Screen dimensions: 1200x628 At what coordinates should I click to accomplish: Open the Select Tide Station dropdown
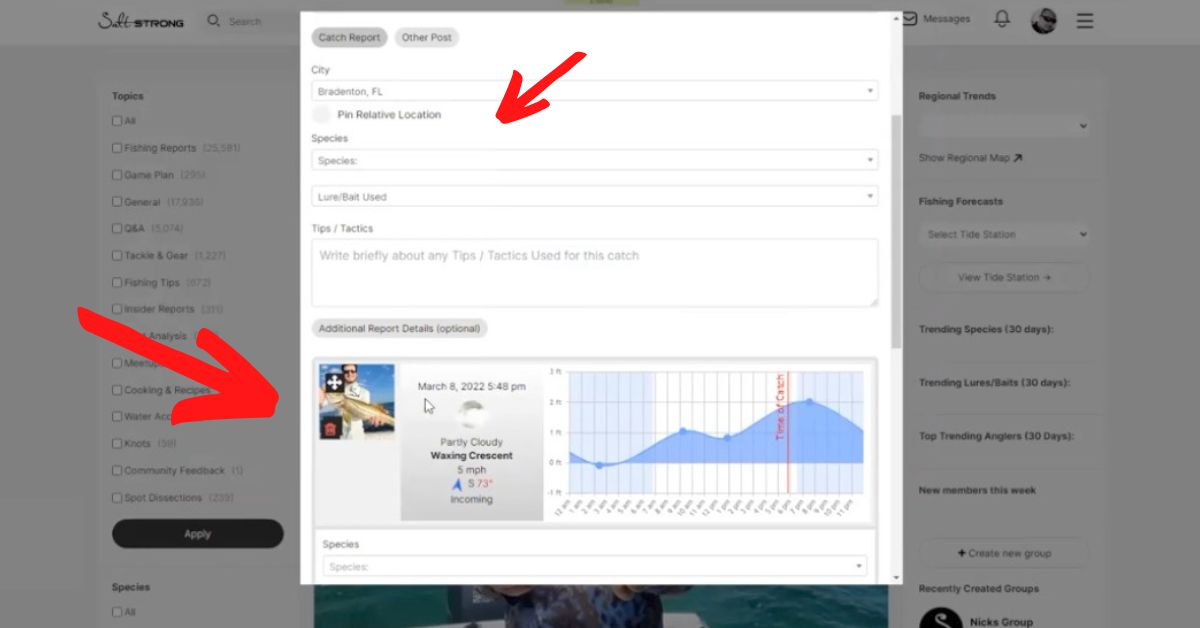click(1003, 235)
